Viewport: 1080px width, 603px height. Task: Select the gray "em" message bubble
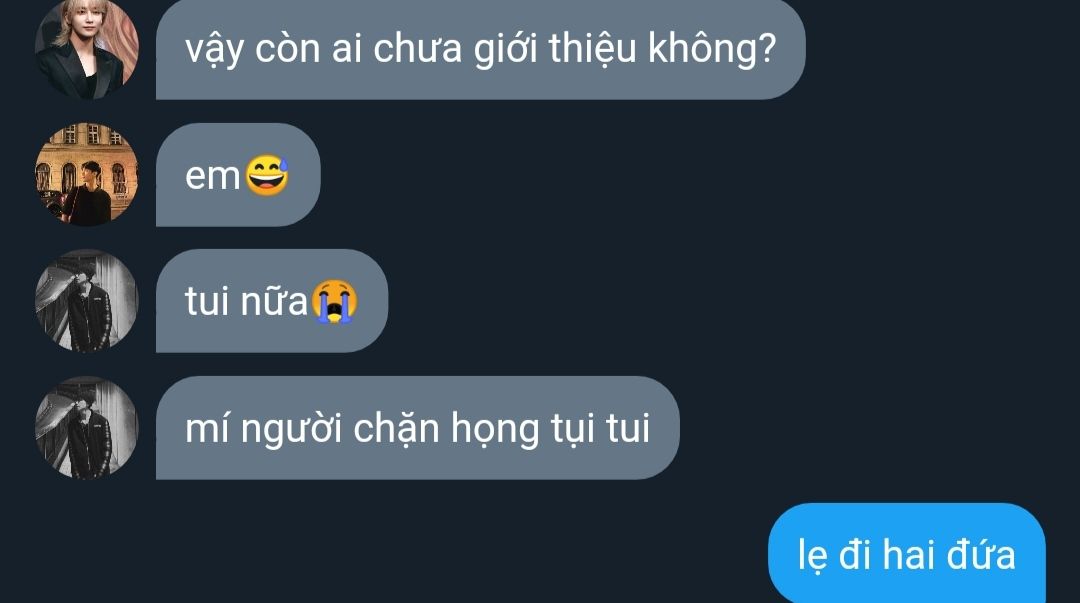(x=238, y=174)
